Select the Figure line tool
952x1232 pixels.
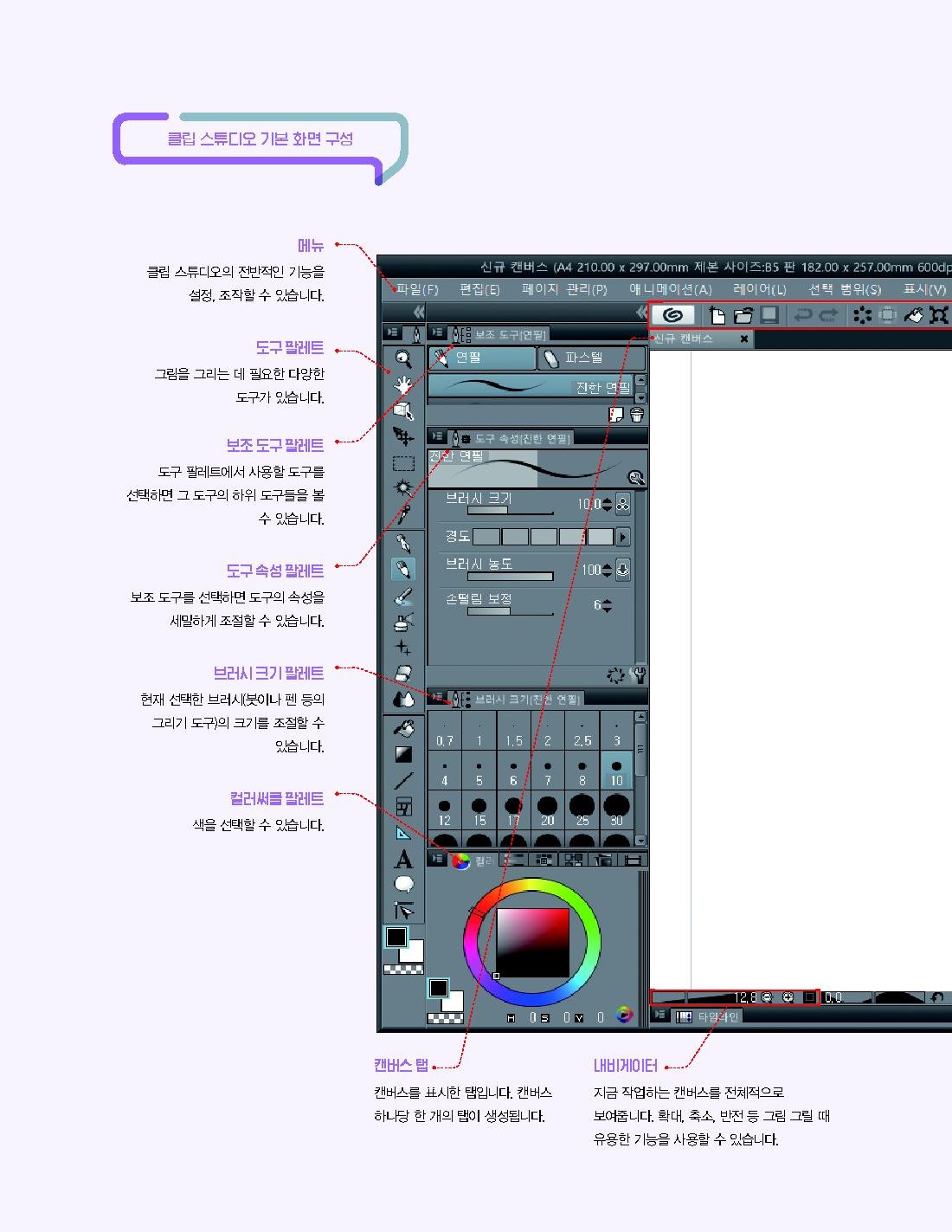[x=403, y=780]
